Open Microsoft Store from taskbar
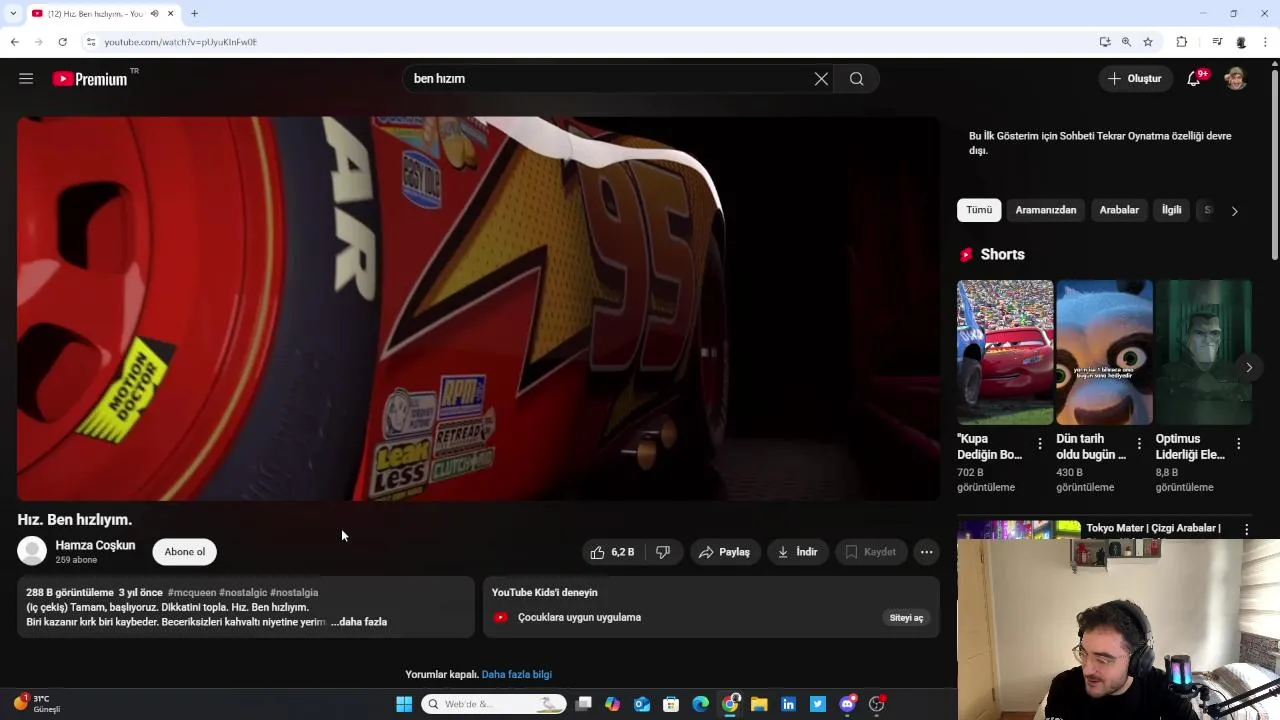Image resolution: width=1280 pixels, height=720 pixels. pyautogui.click(x=671, y=704)
